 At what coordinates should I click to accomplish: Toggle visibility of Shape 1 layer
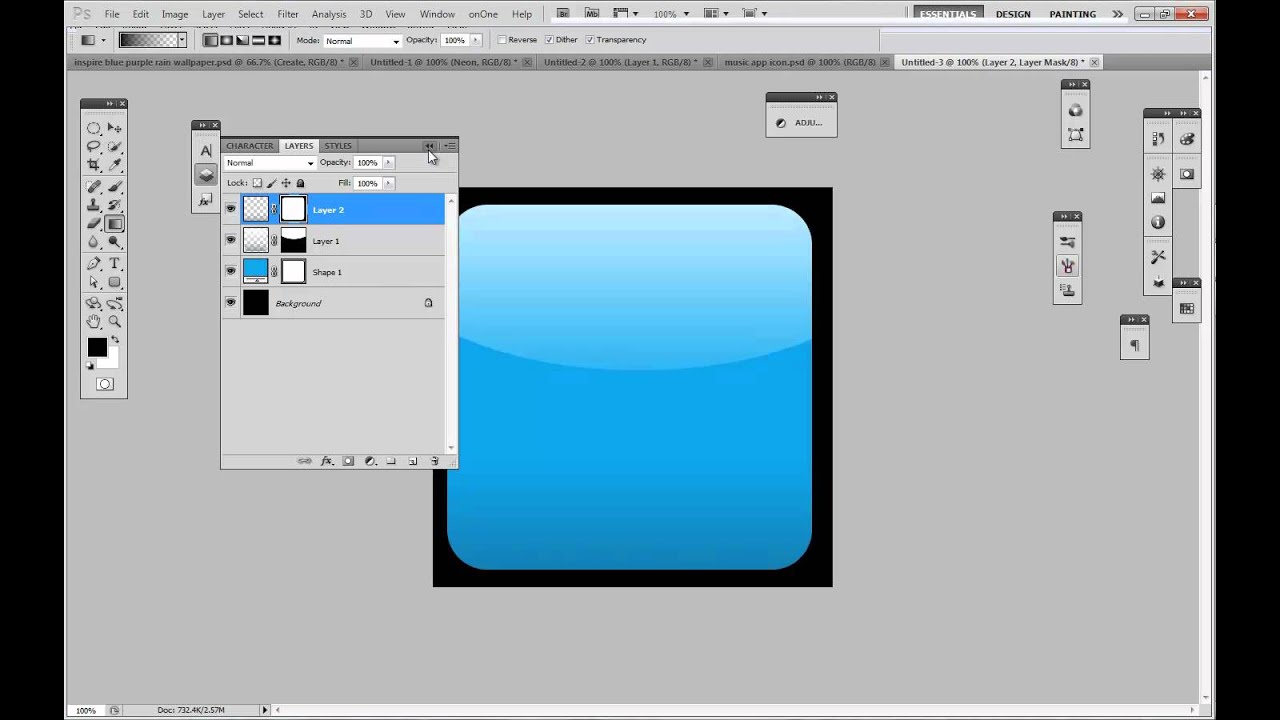(230, 271)
